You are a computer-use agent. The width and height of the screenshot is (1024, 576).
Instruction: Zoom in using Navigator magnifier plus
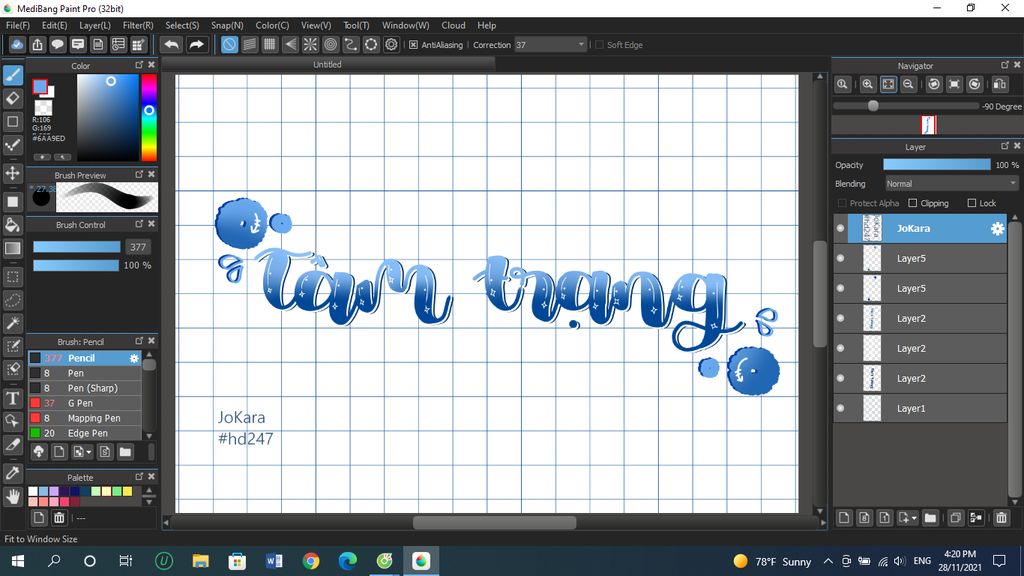(868, 84)
